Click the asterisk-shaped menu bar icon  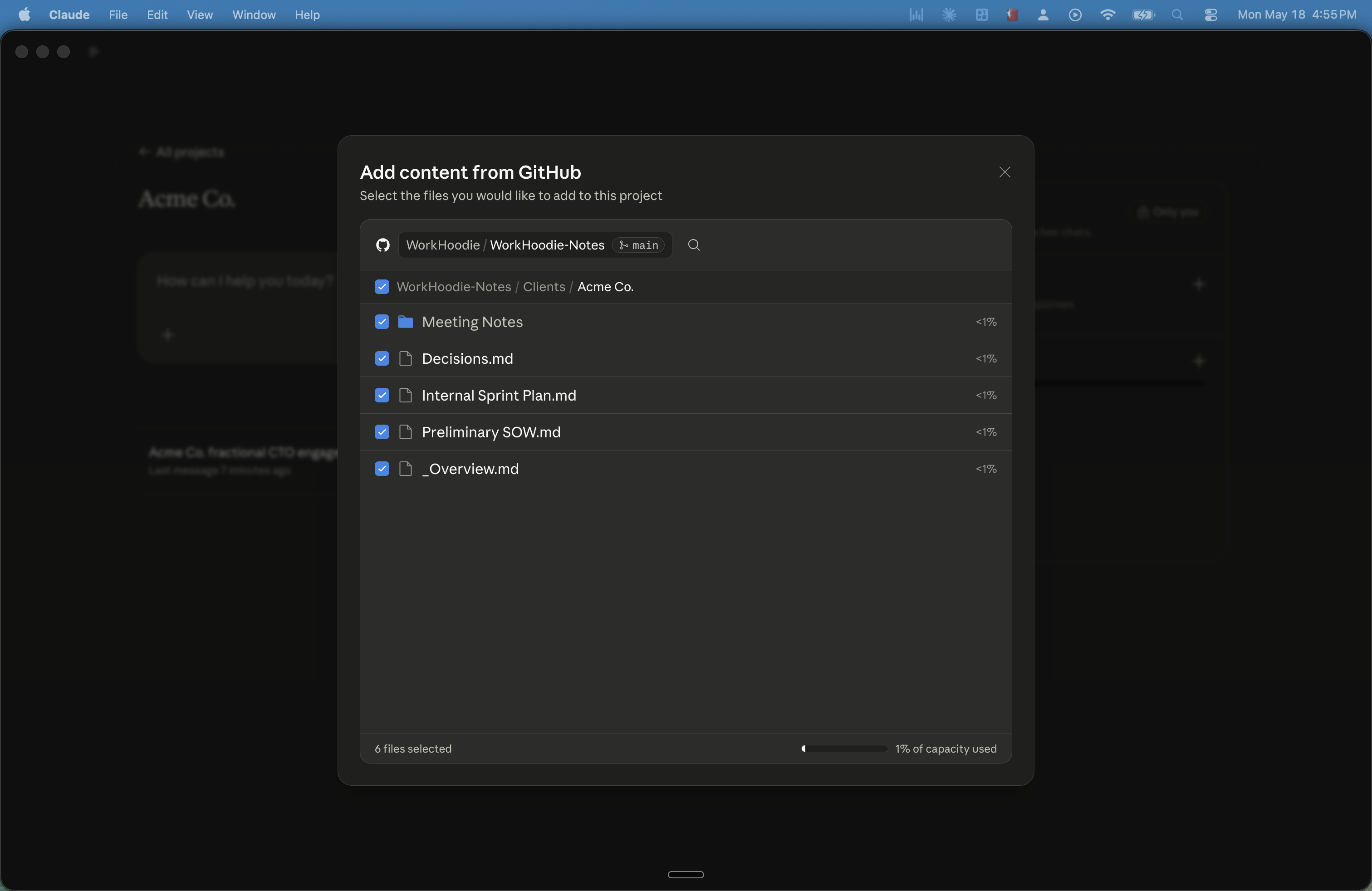click(x=949, y=15)
